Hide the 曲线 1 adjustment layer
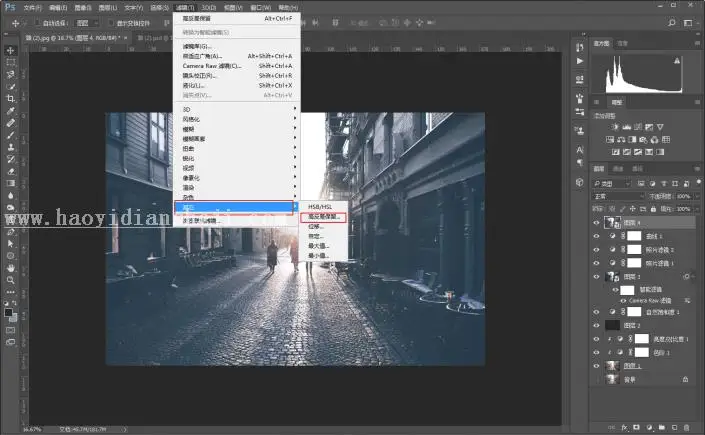Viewport: 705px width, 435px height. (x=596, y=236)
